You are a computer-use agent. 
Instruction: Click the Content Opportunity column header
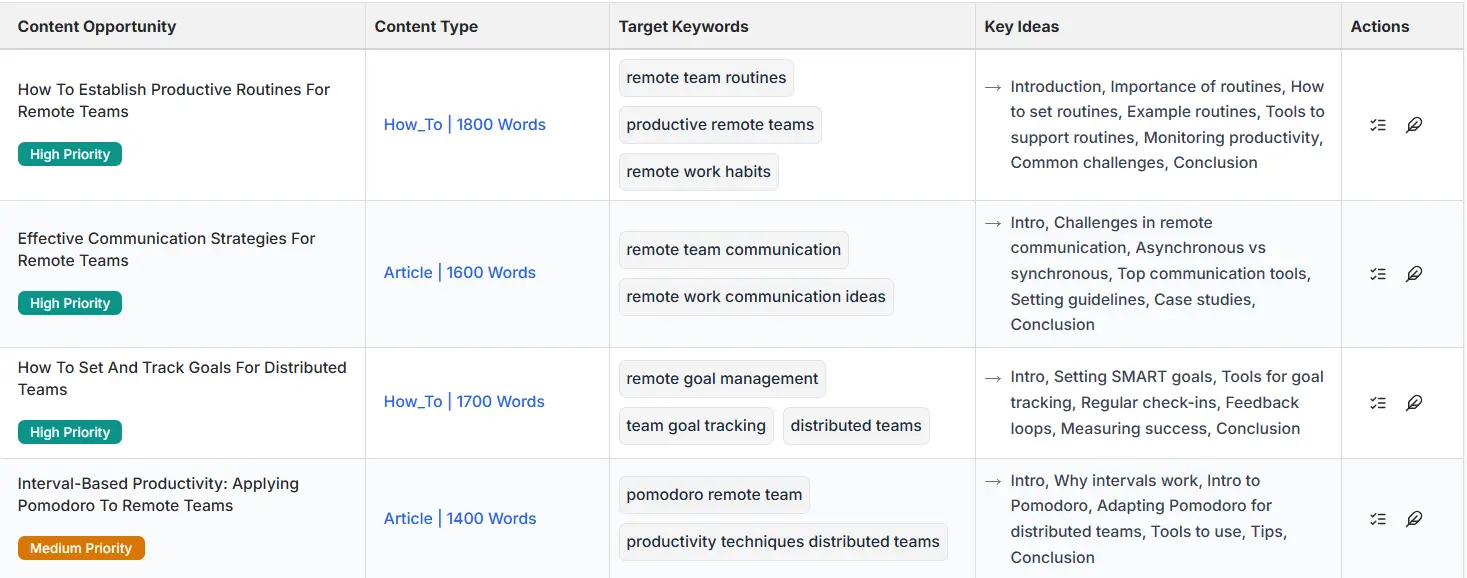tap(97, 27)
